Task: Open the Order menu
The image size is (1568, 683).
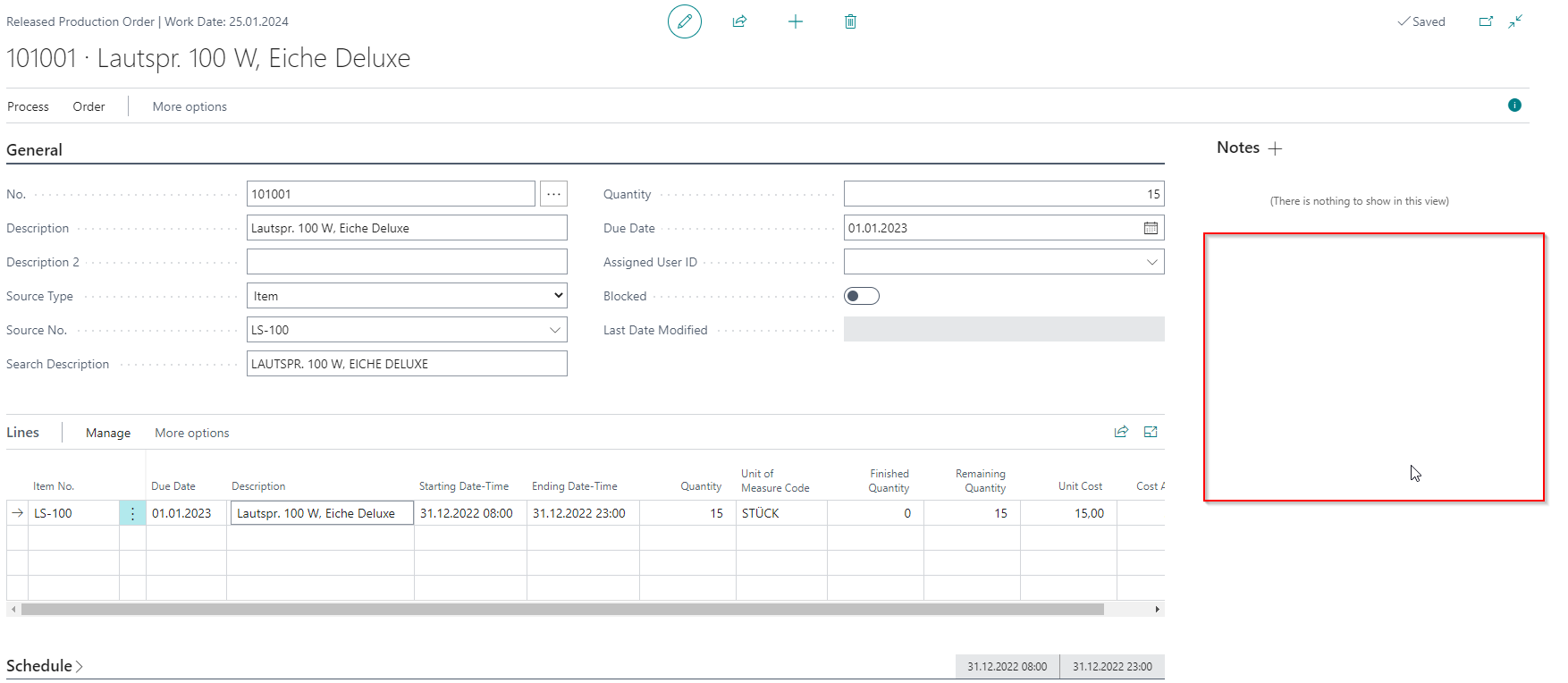Action: pyautogui.click(x=89, y=106)
